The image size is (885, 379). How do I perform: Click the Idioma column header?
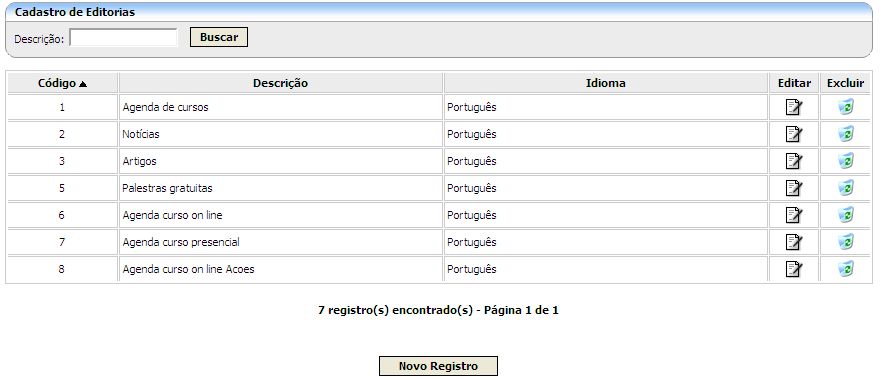point(606,83)
